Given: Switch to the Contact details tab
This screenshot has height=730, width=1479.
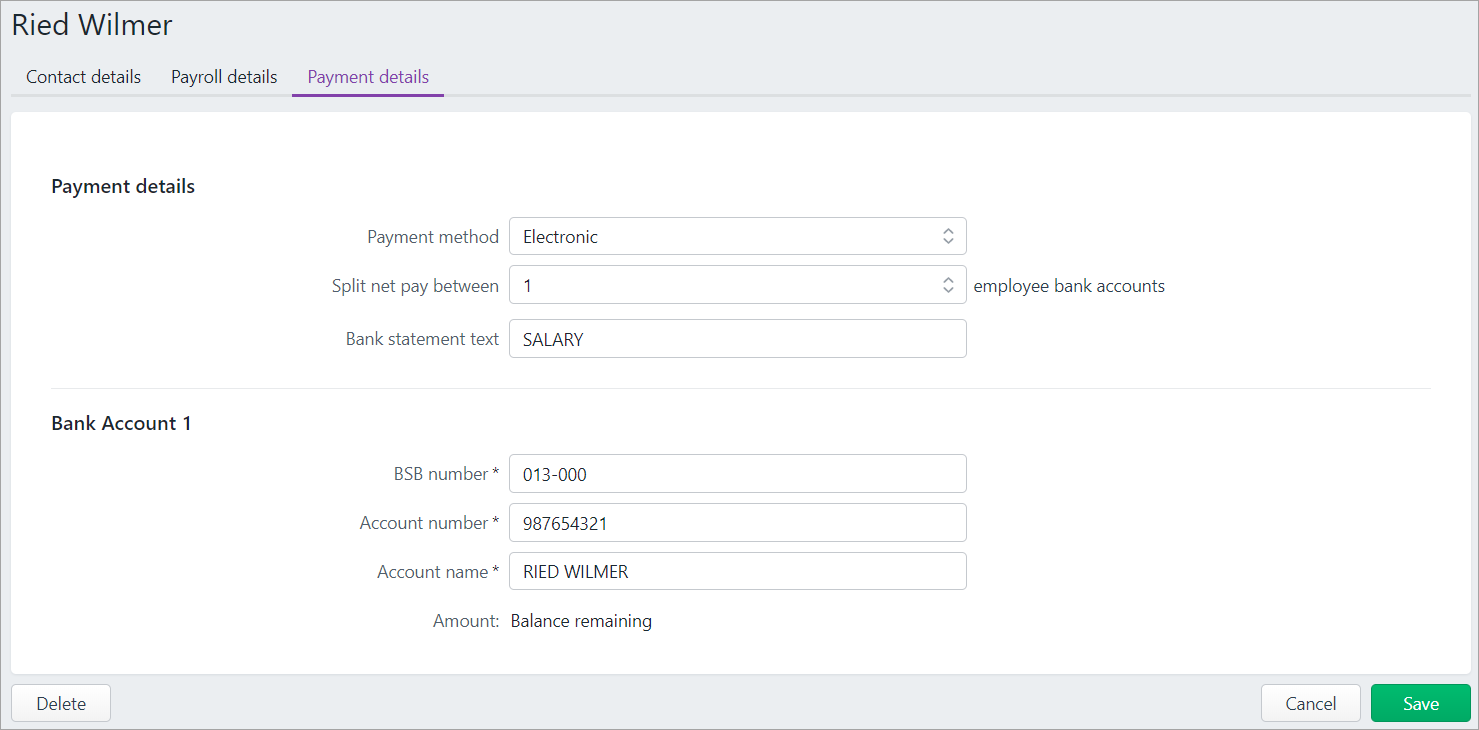Looking at the screenshot, I should (x=83, y=76).
